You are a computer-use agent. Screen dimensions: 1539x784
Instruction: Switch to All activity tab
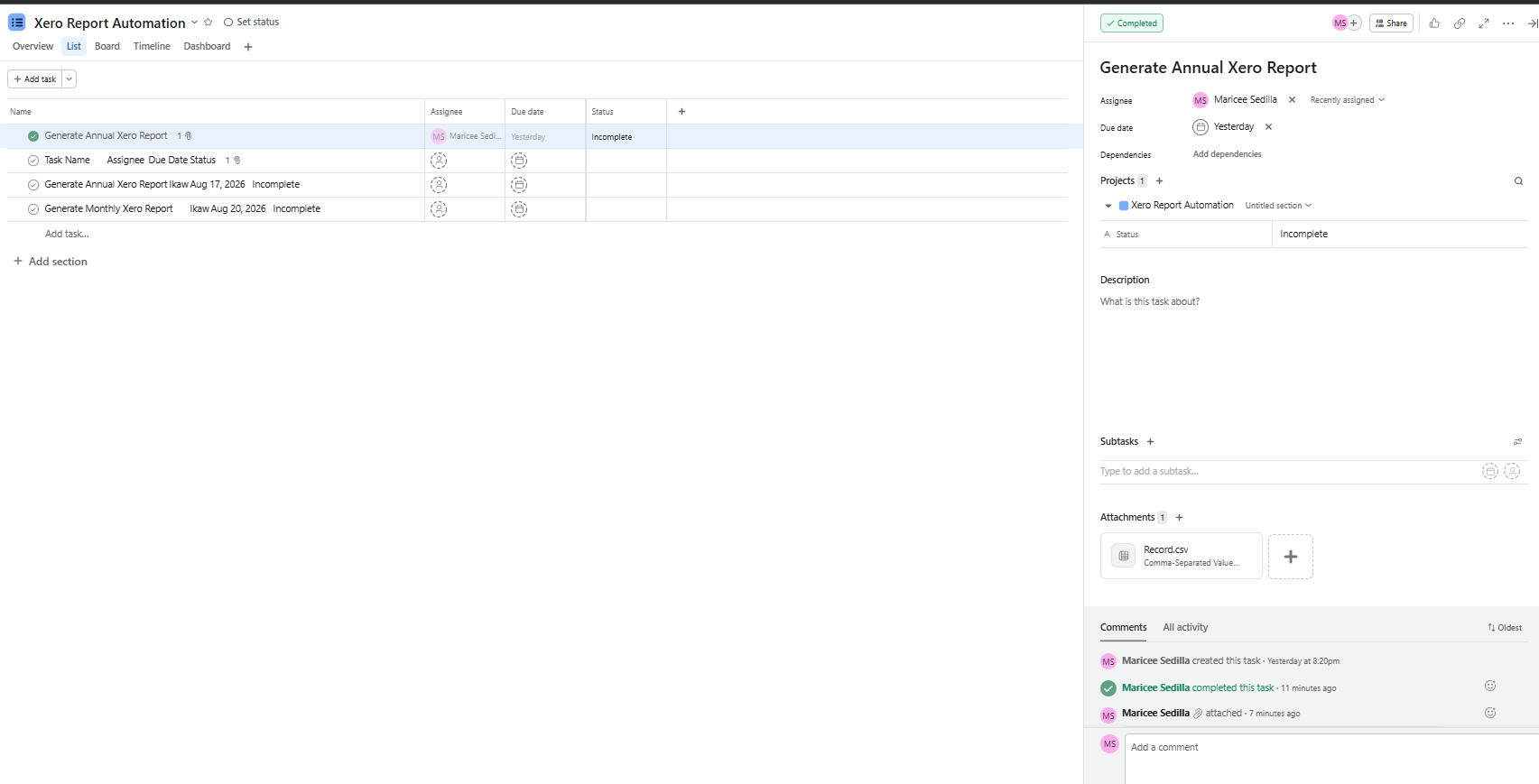1185,628
